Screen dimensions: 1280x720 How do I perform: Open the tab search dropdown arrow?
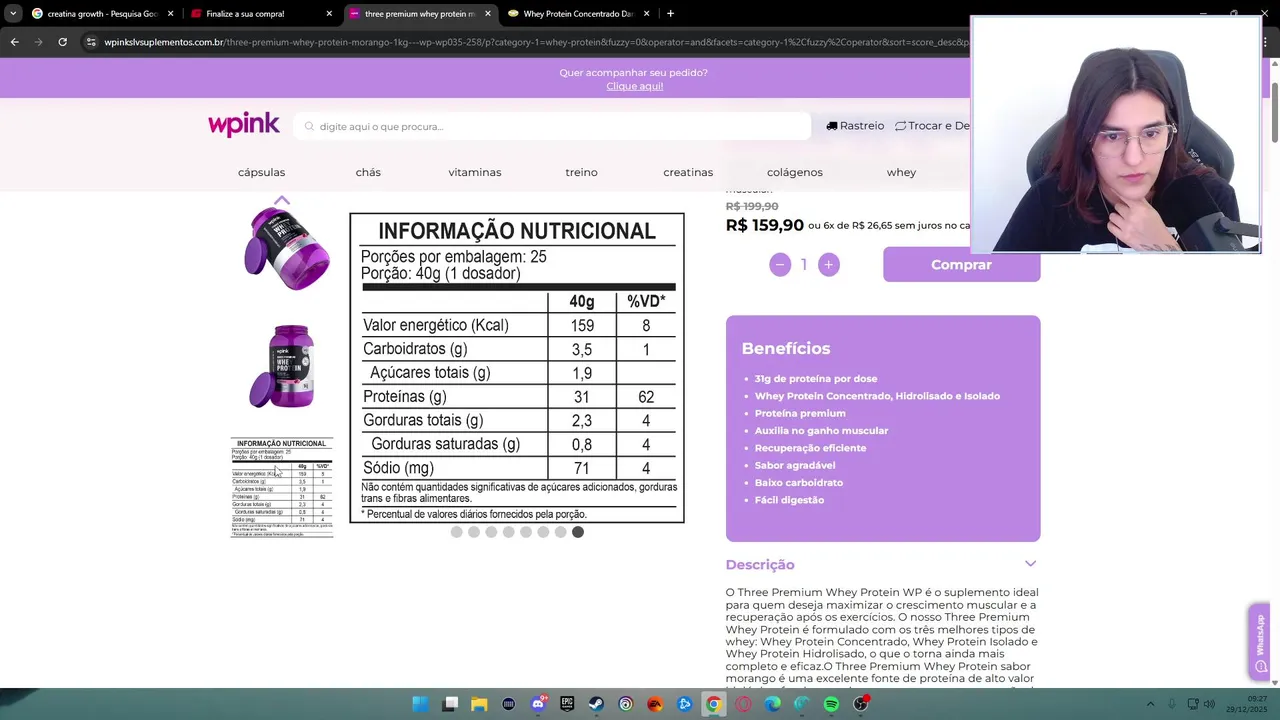(12, 14)
